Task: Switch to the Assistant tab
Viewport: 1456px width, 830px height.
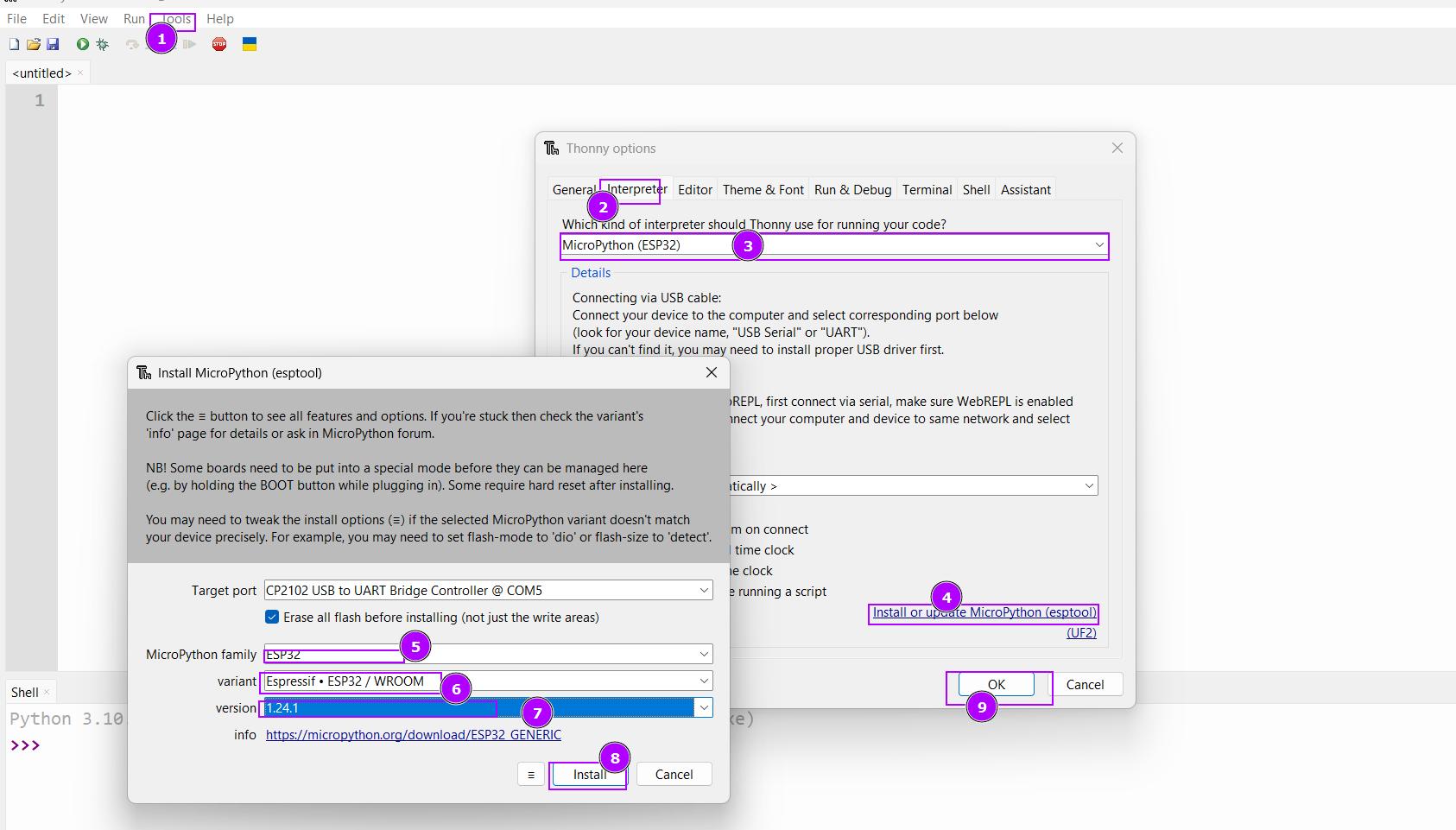Action: point(1026,189)
